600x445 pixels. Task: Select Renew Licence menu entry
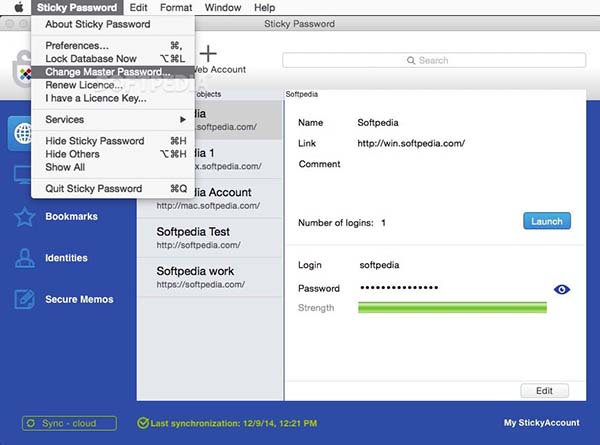113,85
